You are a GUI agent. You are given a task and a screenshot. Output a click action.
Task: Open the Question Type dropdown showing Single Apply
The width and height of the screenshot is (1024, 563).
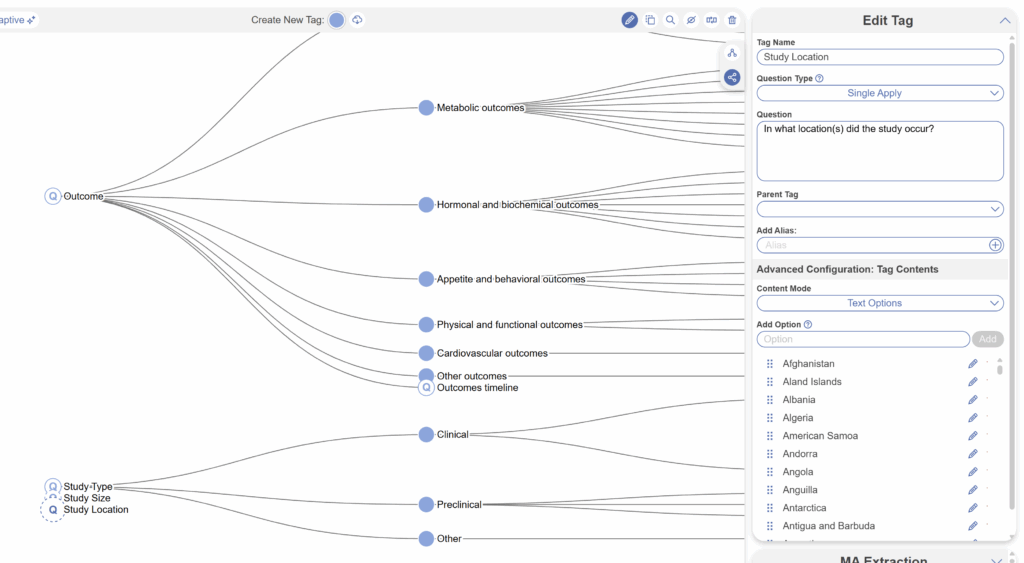click(879, 93)
